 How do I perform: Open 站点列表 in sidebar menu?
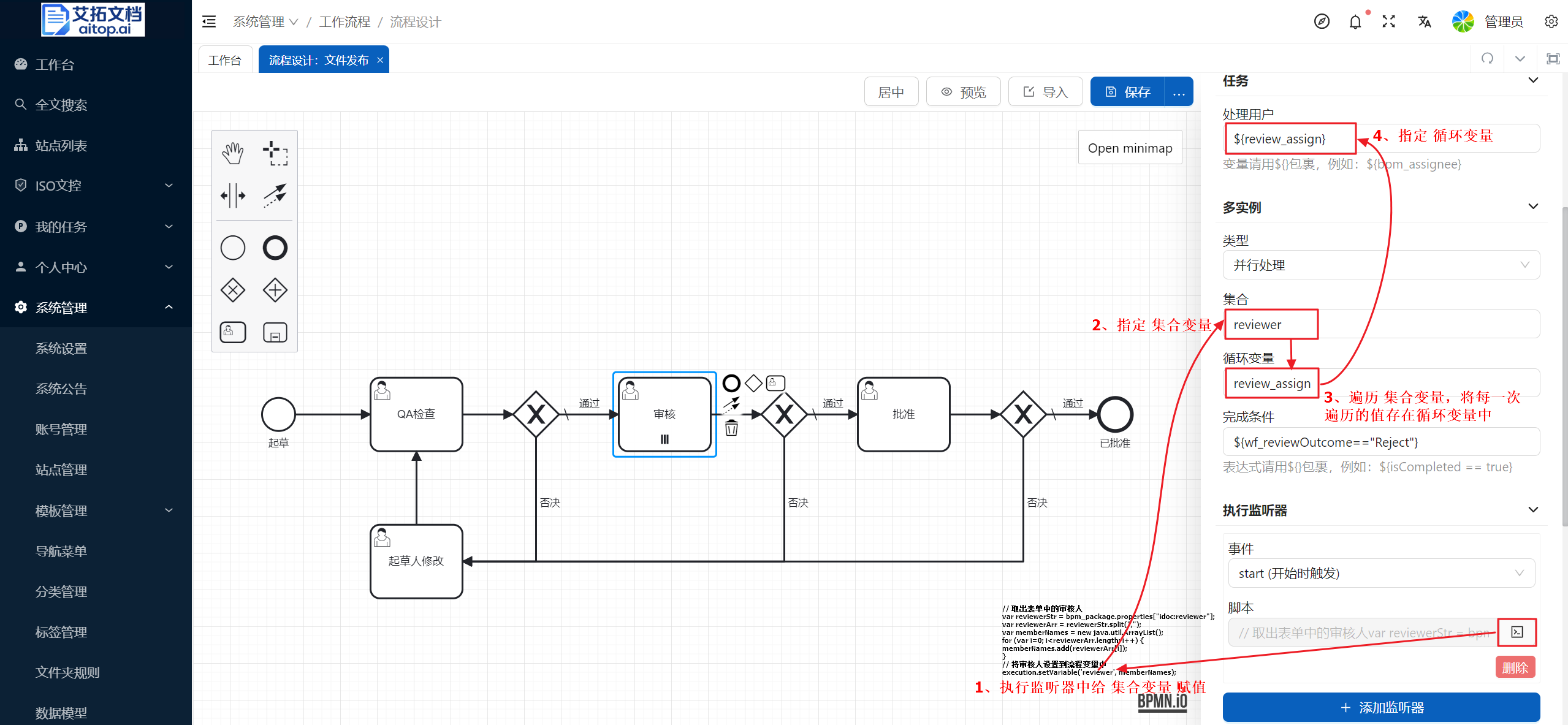coord(61,145)
